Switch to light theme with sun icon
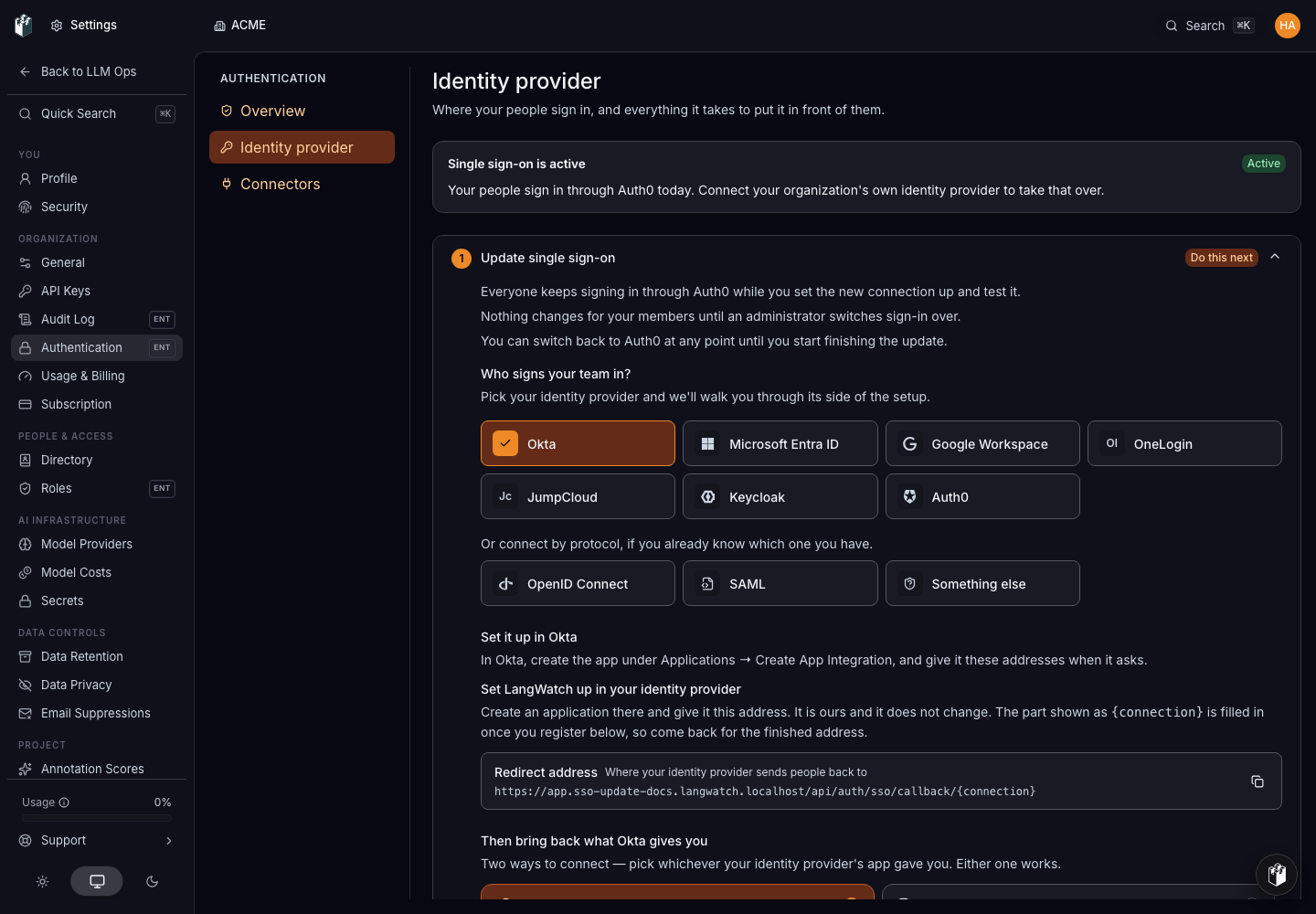Screen dimensions: 1316x914 (42, 881)
